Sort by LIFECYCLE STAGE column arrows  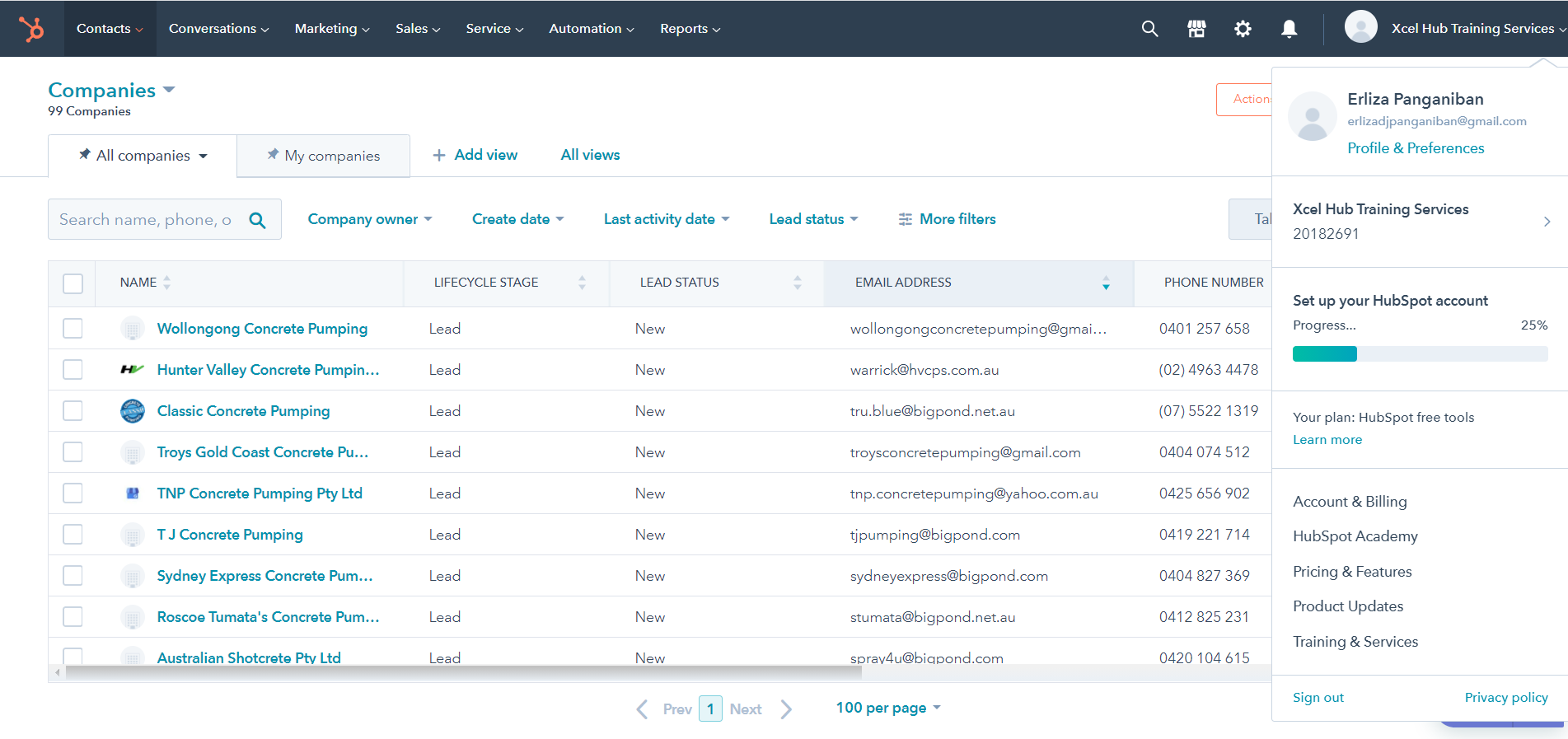click(x=582, y=283)
